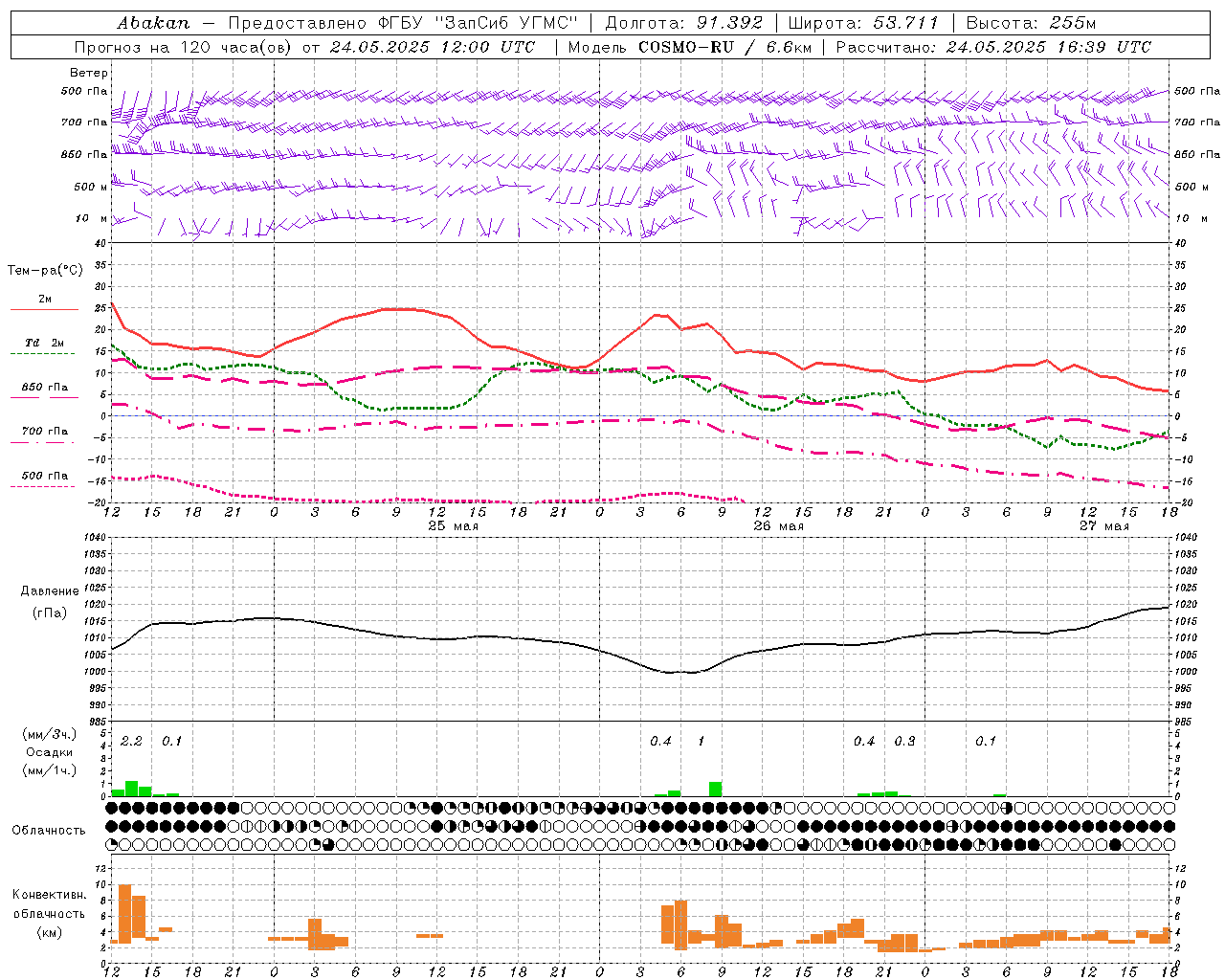
Task: Select the 'Широта: 53.711' latitude value
Action: [864, 23]
